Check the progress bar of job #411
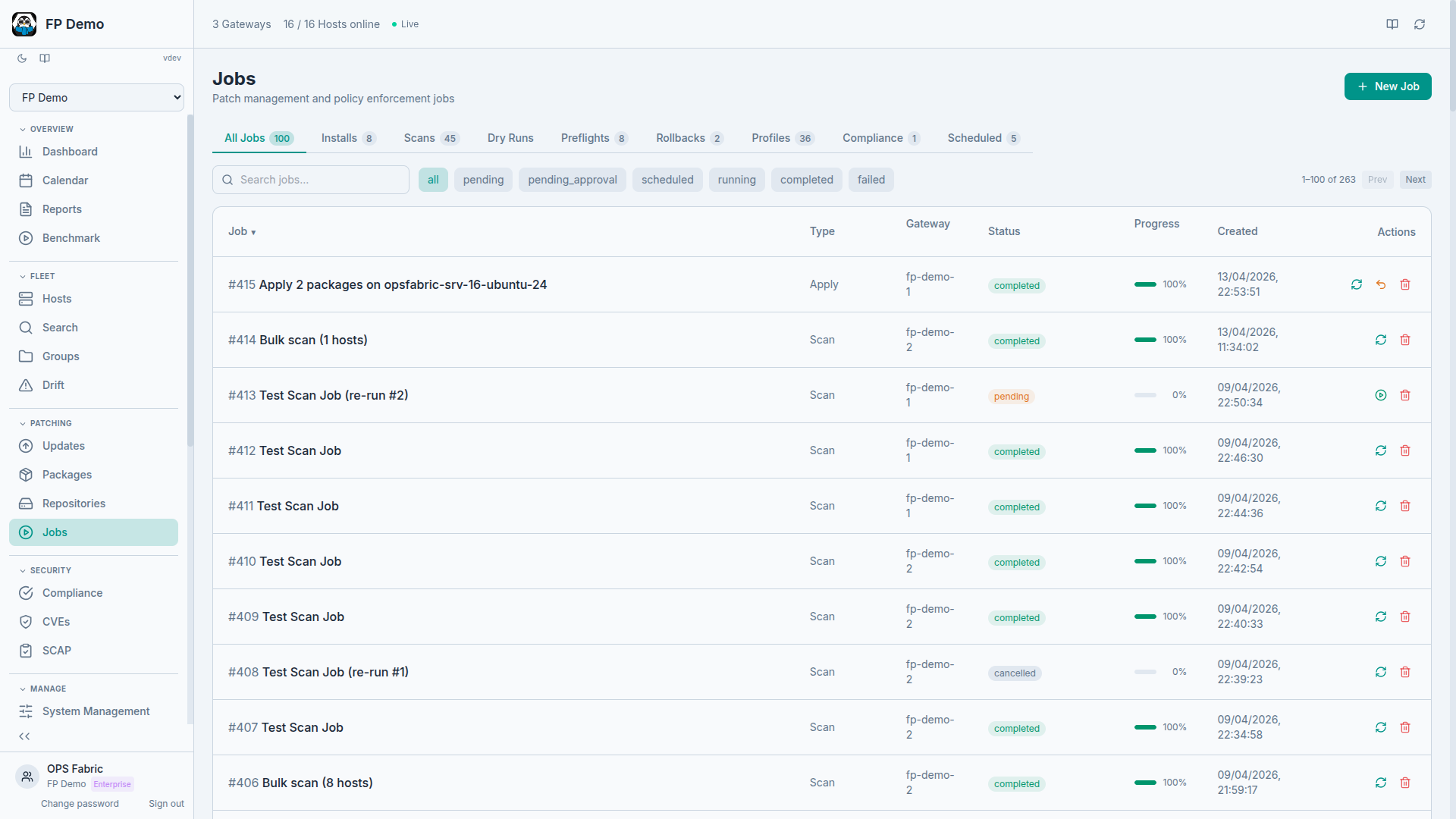1456x819 pixels. coord(1144,505)
